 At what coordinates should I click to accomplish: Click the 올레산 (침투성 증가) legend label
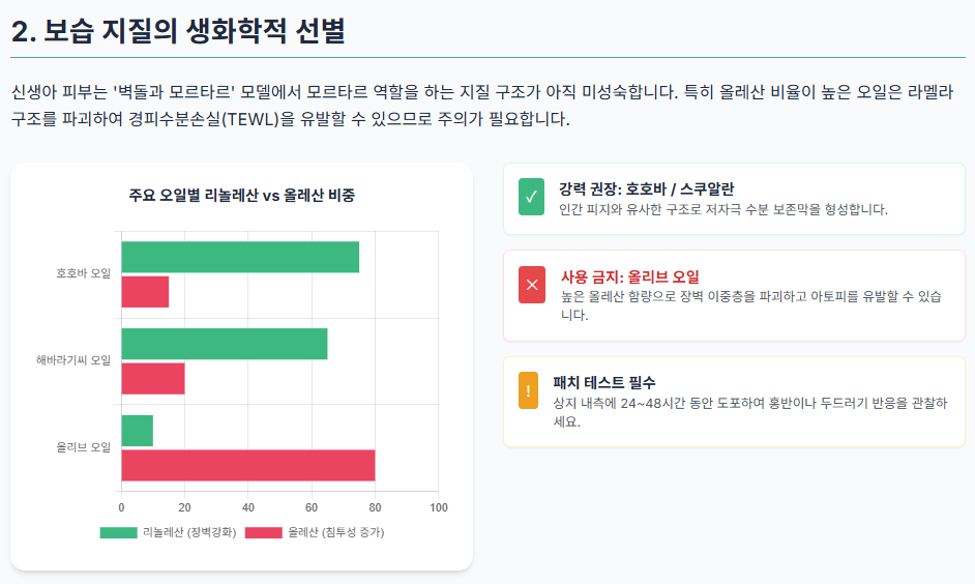click(336, 533)
